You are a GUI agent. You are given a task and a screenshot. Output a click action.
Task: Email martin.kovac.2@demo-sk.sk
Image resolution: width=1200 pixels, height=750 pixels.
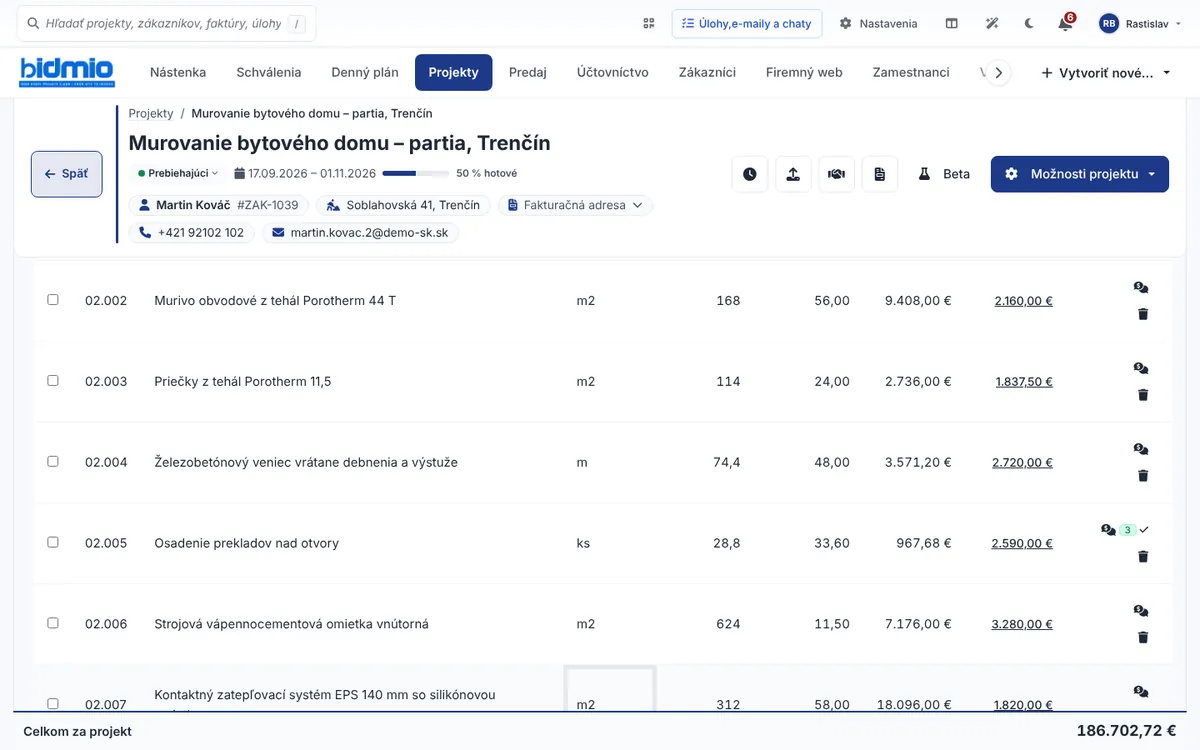coord(361,232)
